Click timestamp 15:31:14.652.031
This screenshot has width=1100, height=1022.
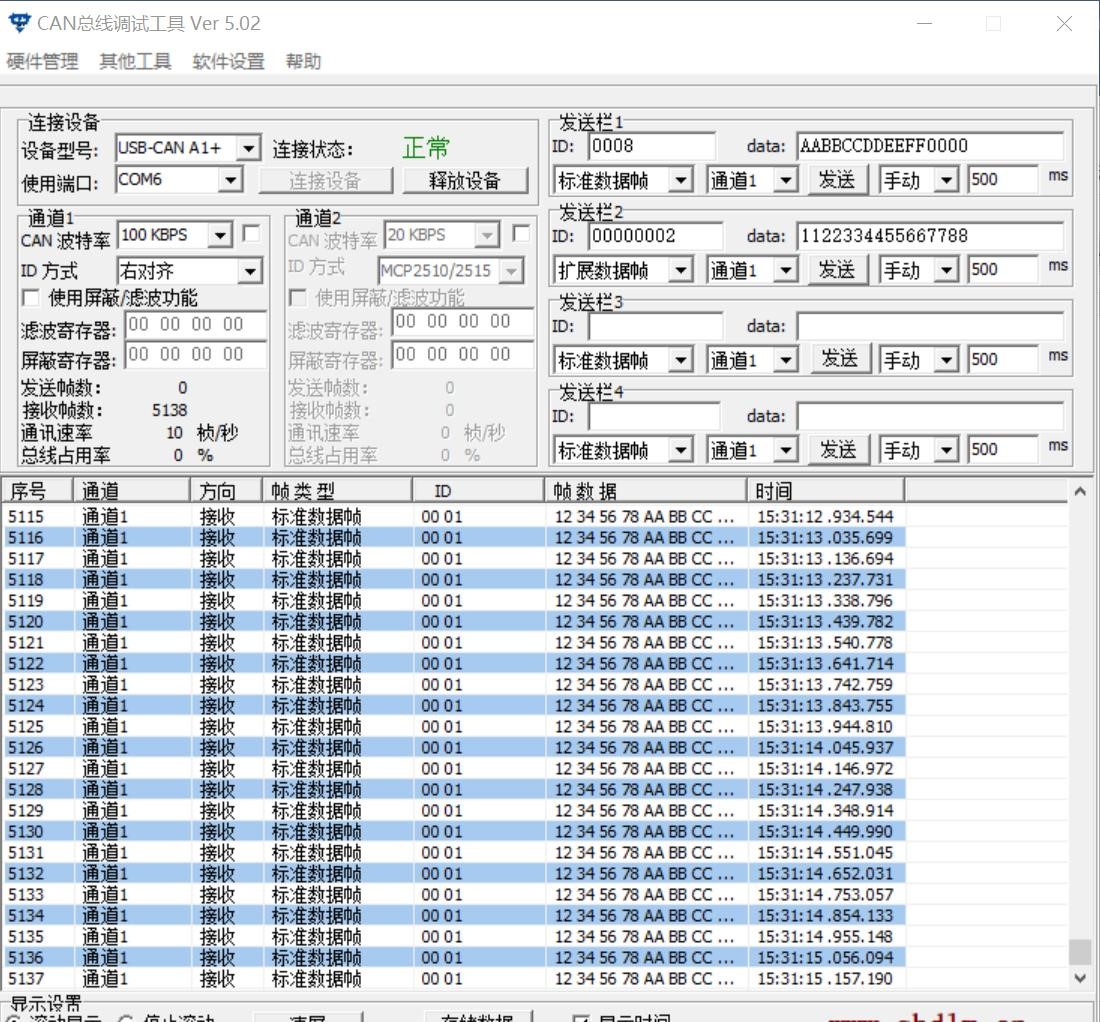(x=825, y=874)
